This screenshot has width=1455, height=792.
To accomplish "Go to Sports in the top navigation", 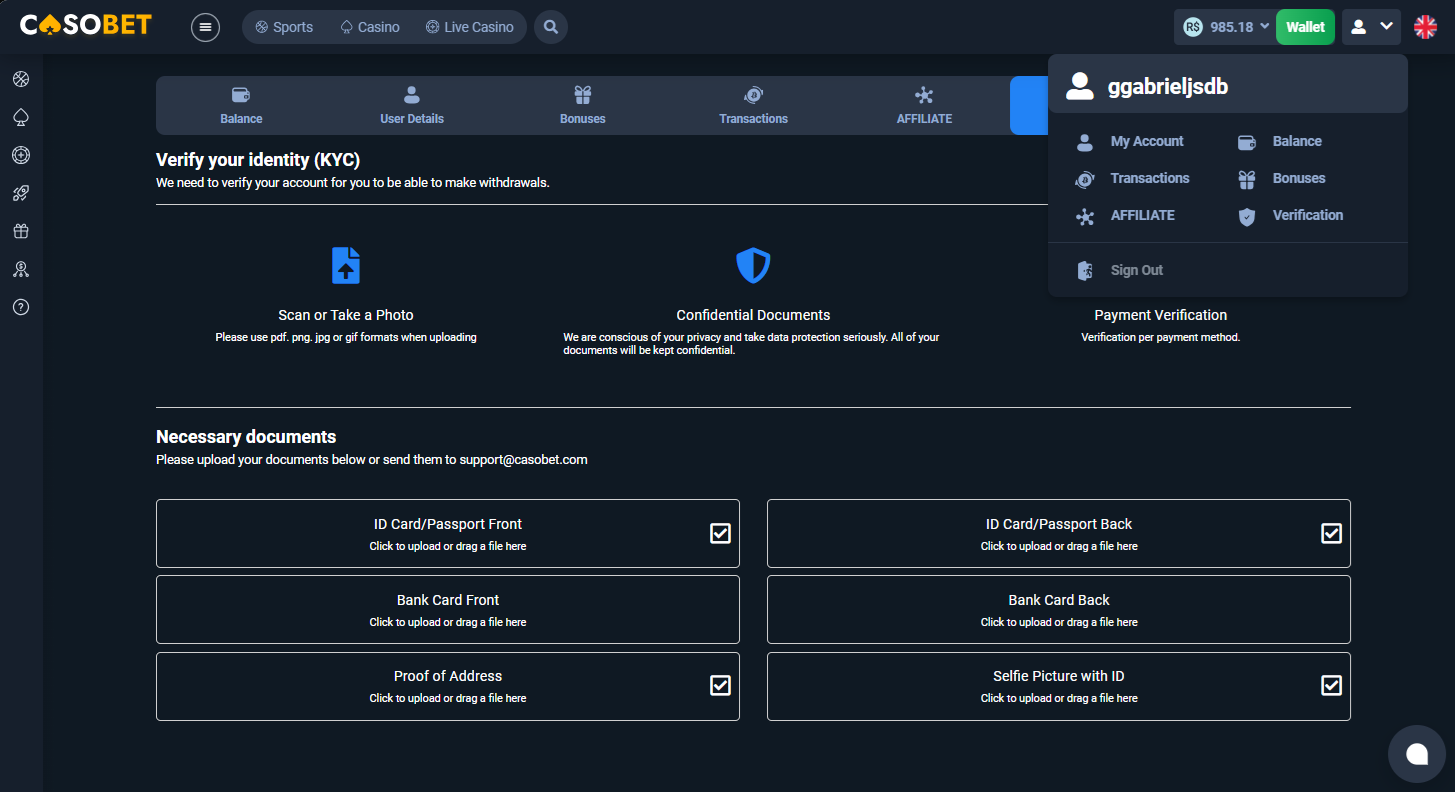I will coord(284,27).
